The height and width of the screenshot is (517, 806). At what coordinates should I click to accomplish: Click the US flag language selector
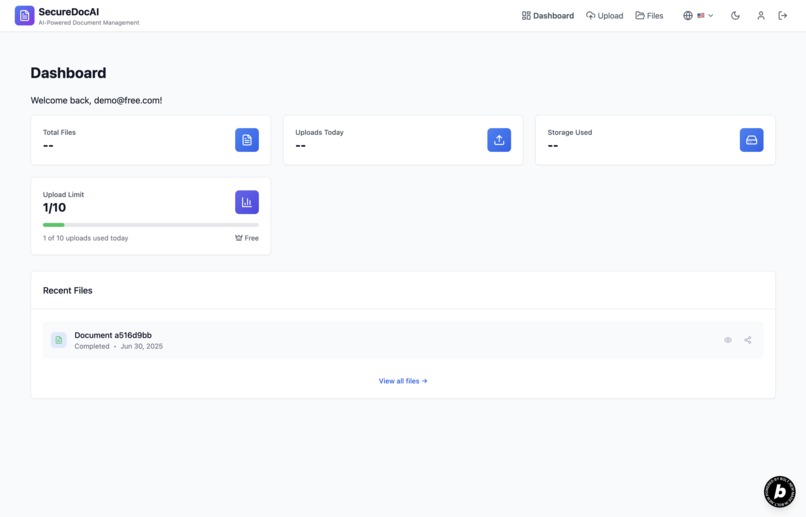click(x=701, y=15)
